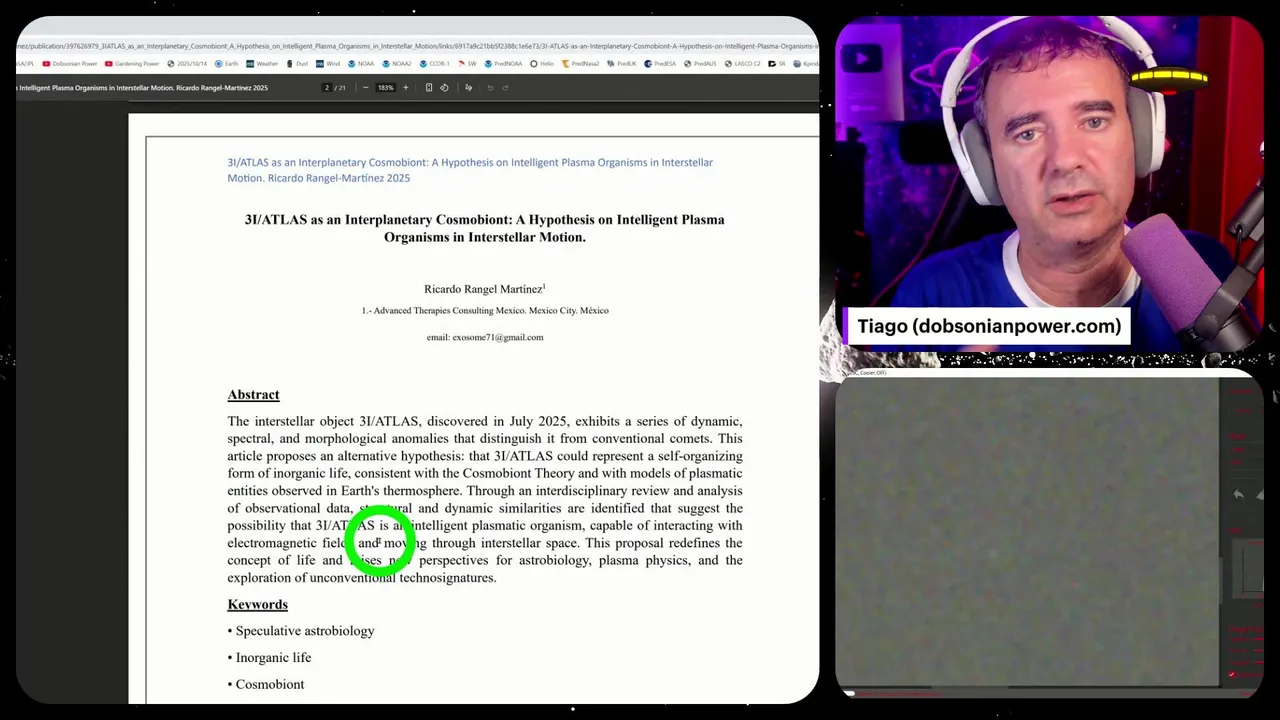Open the Weather bookmark

coord(262,64)
